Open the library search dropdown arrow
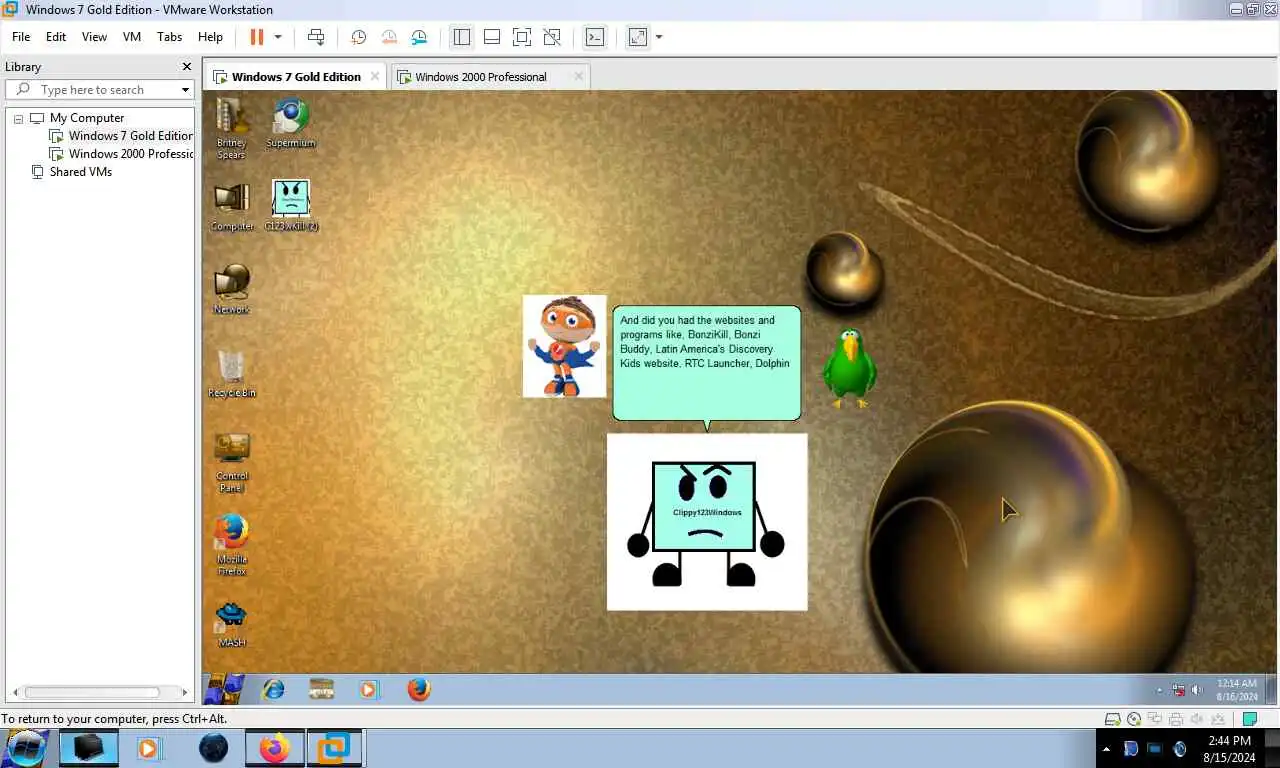Screen dimensions: 1280x768 pos(185,90)
